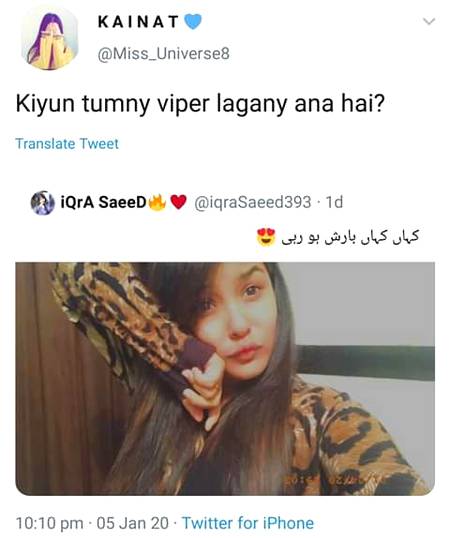This screenshot has width=450, height=538.
Task: Open the @Miss_Universe8 handle
Action: click(x=164, y=54)
